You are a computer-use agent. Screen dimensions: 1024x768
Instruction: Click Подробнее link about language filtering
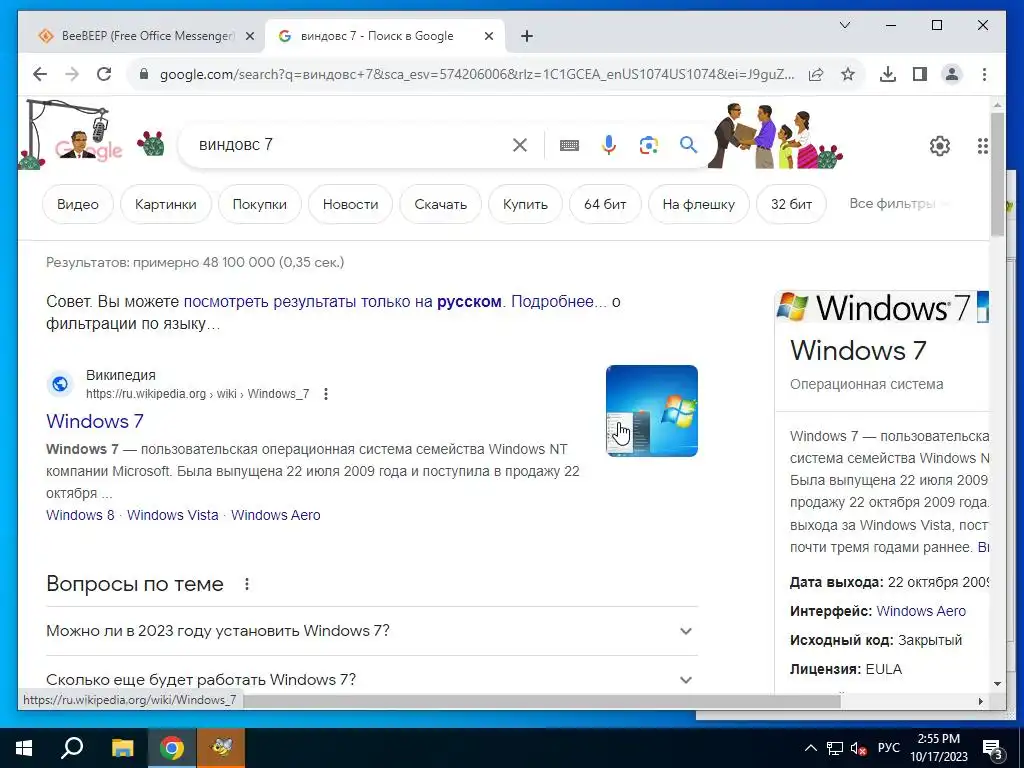[x=558, y=302]
